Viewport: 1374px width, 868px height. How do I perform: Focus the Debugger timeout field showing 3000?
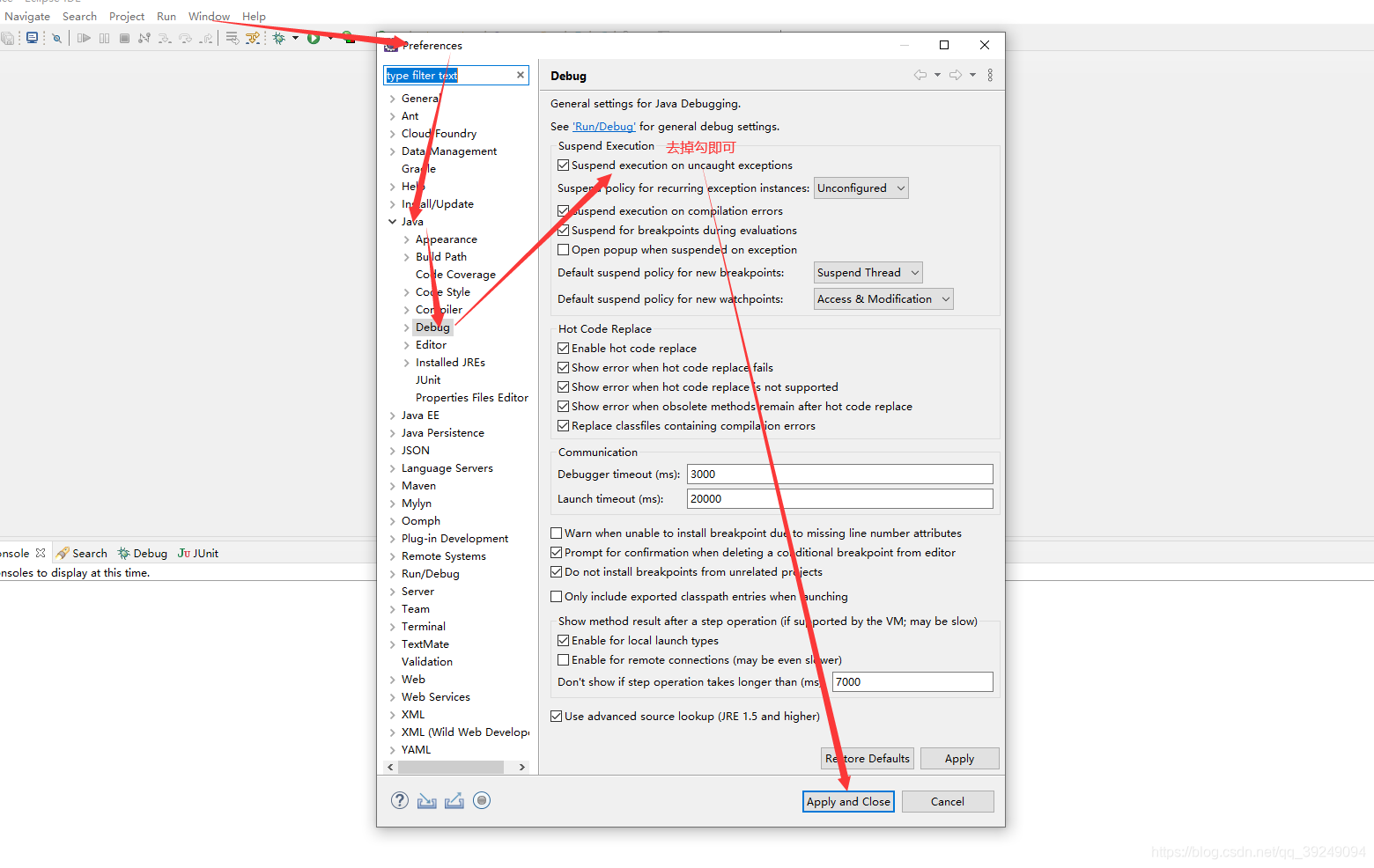(840, 474)
